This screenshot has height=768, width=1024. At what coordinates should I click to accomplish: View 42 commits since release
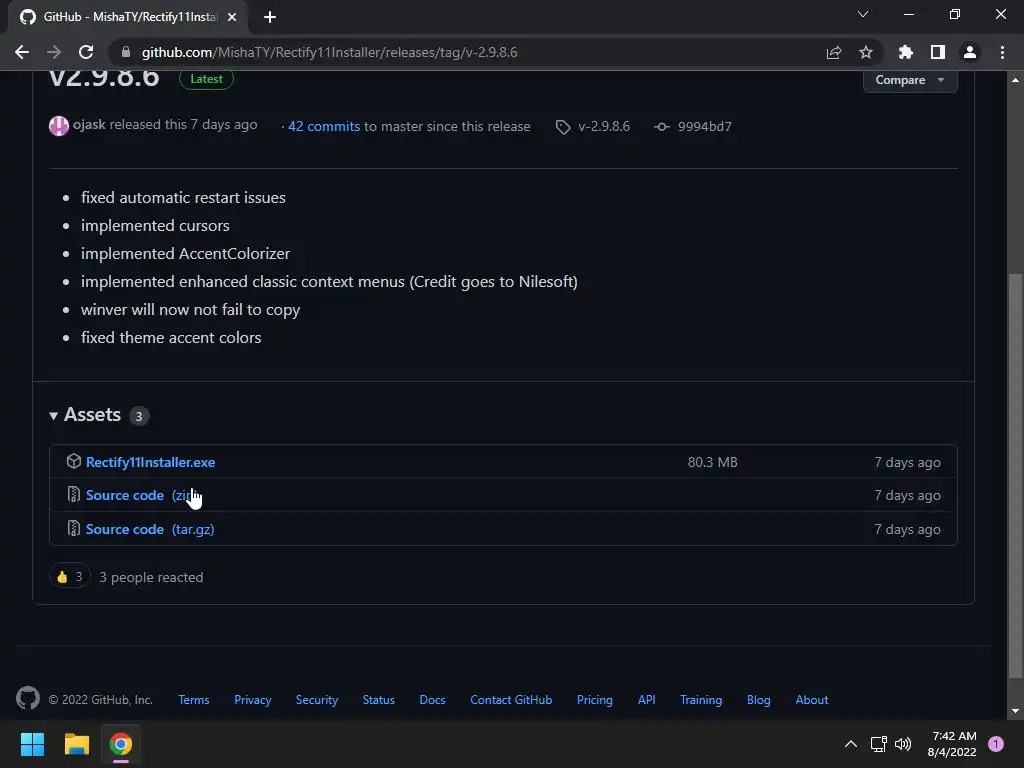pyautogui.click(x=324, y=127)
